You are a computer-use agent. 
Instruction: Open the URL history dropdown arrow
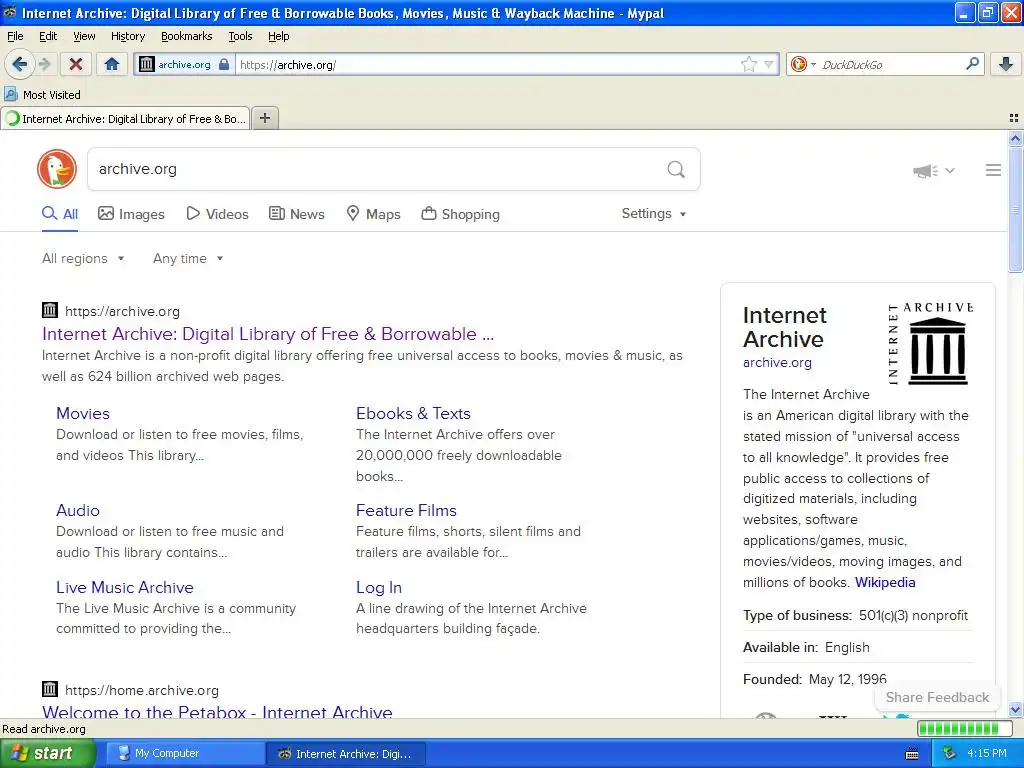tap(769, 64)
